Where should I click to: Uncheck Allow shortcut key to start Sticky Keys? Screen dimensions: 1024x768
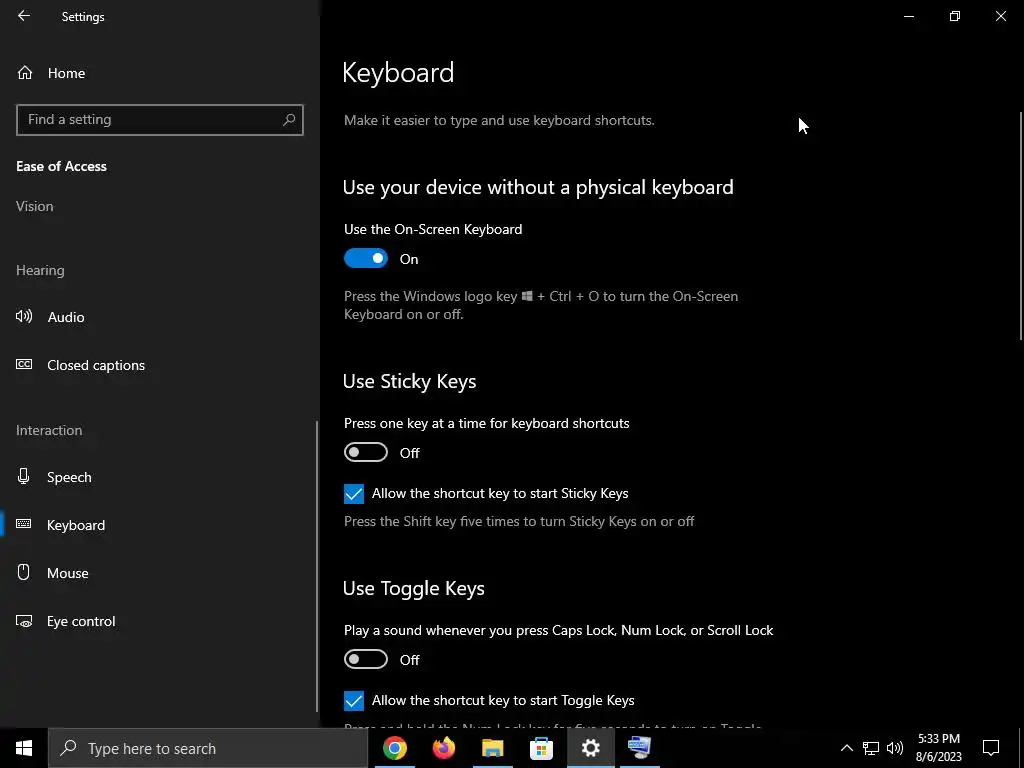tap(354, 494)
